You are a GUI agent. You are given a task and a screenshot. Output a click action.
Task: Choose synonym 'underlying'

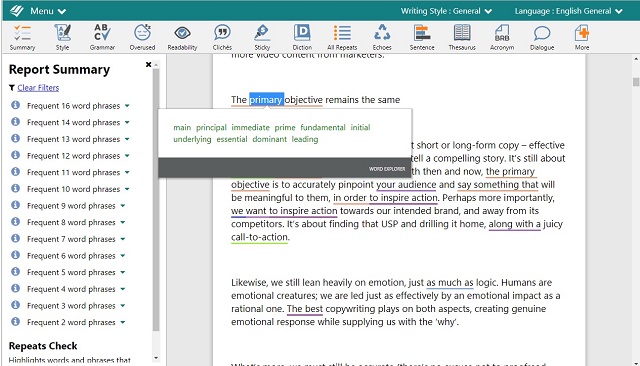(192, 139)
